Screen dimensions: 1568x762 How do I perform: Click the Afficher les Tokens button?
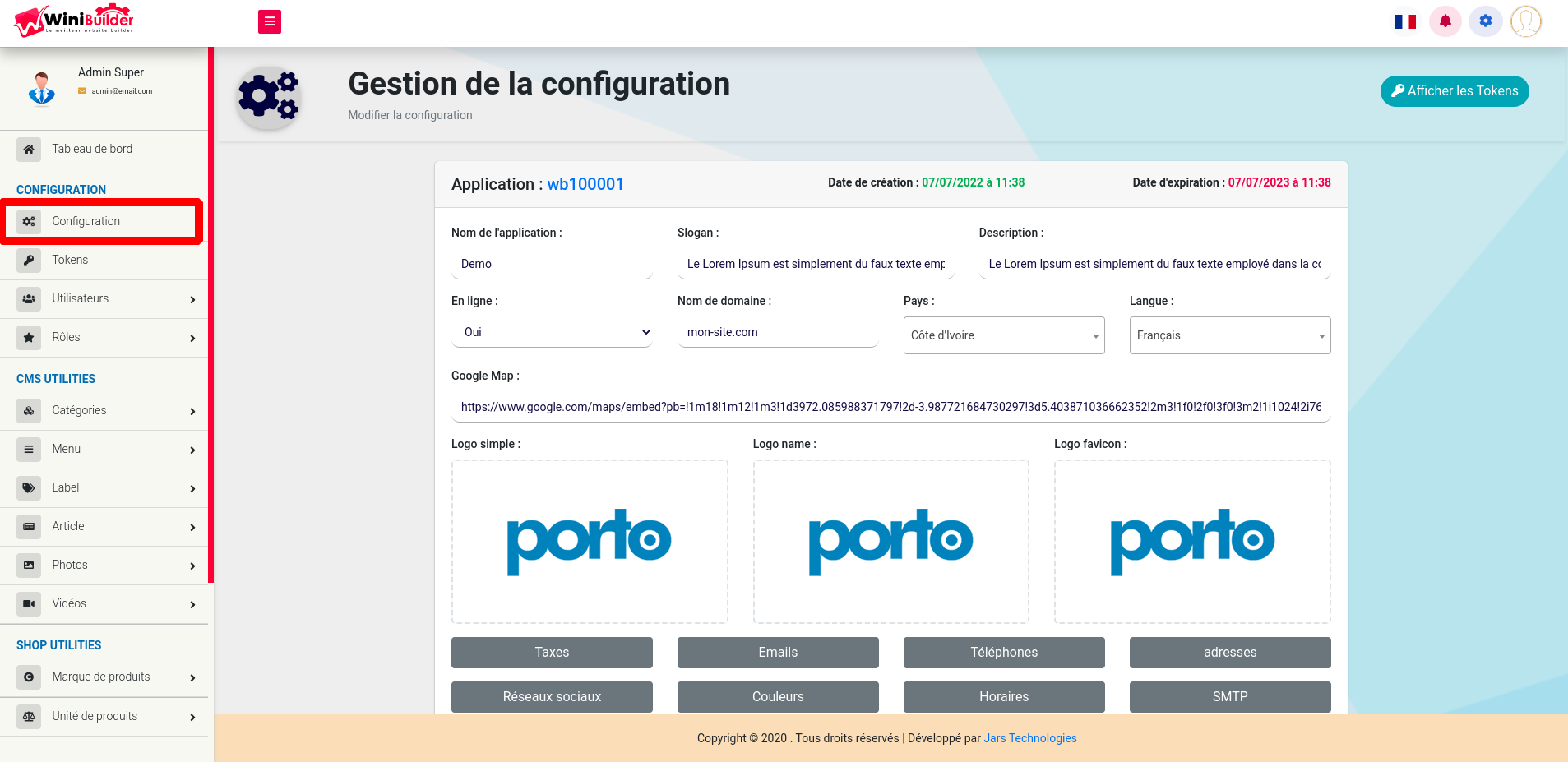1455,91
